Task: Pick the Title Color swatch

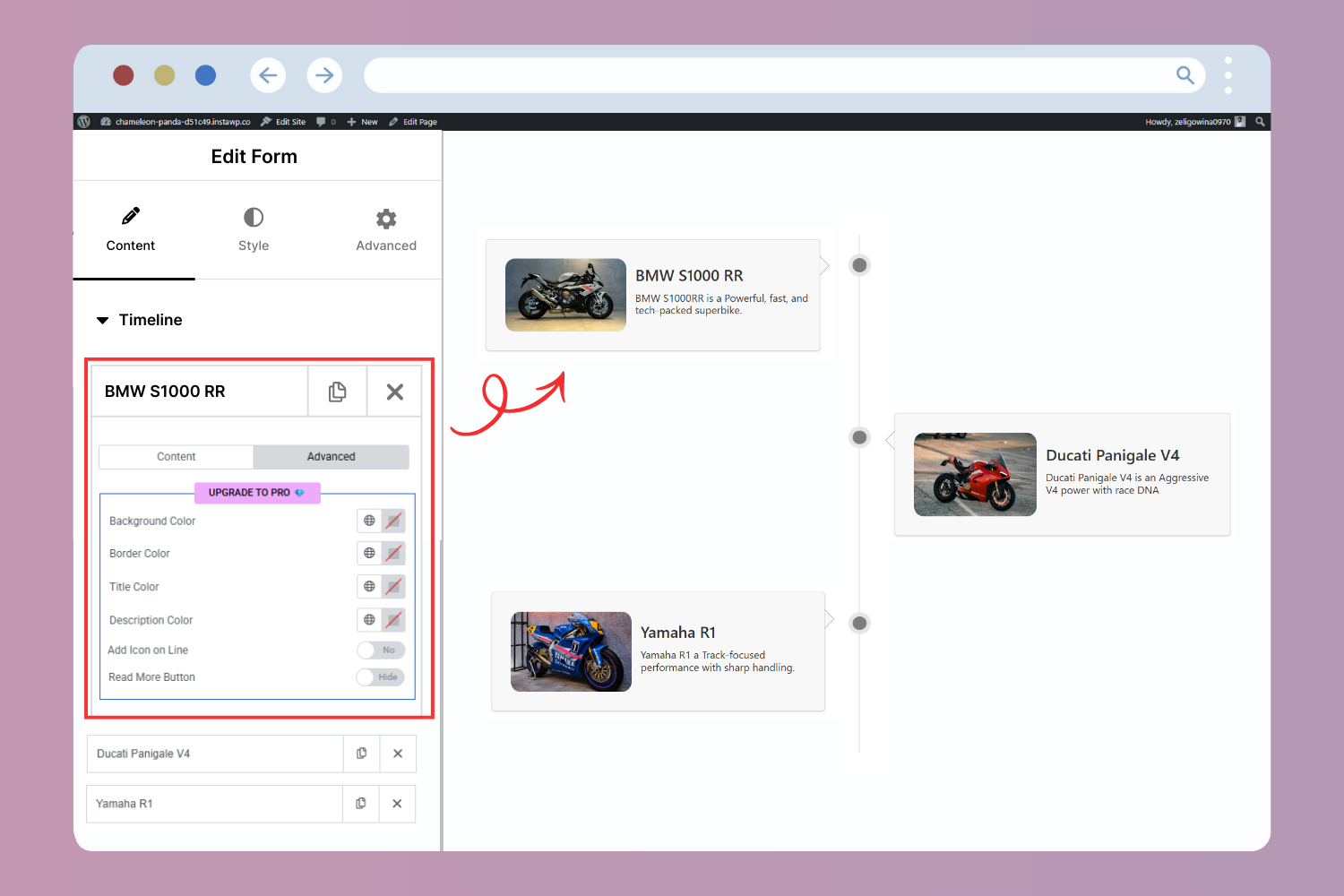Action: [393, 586]
